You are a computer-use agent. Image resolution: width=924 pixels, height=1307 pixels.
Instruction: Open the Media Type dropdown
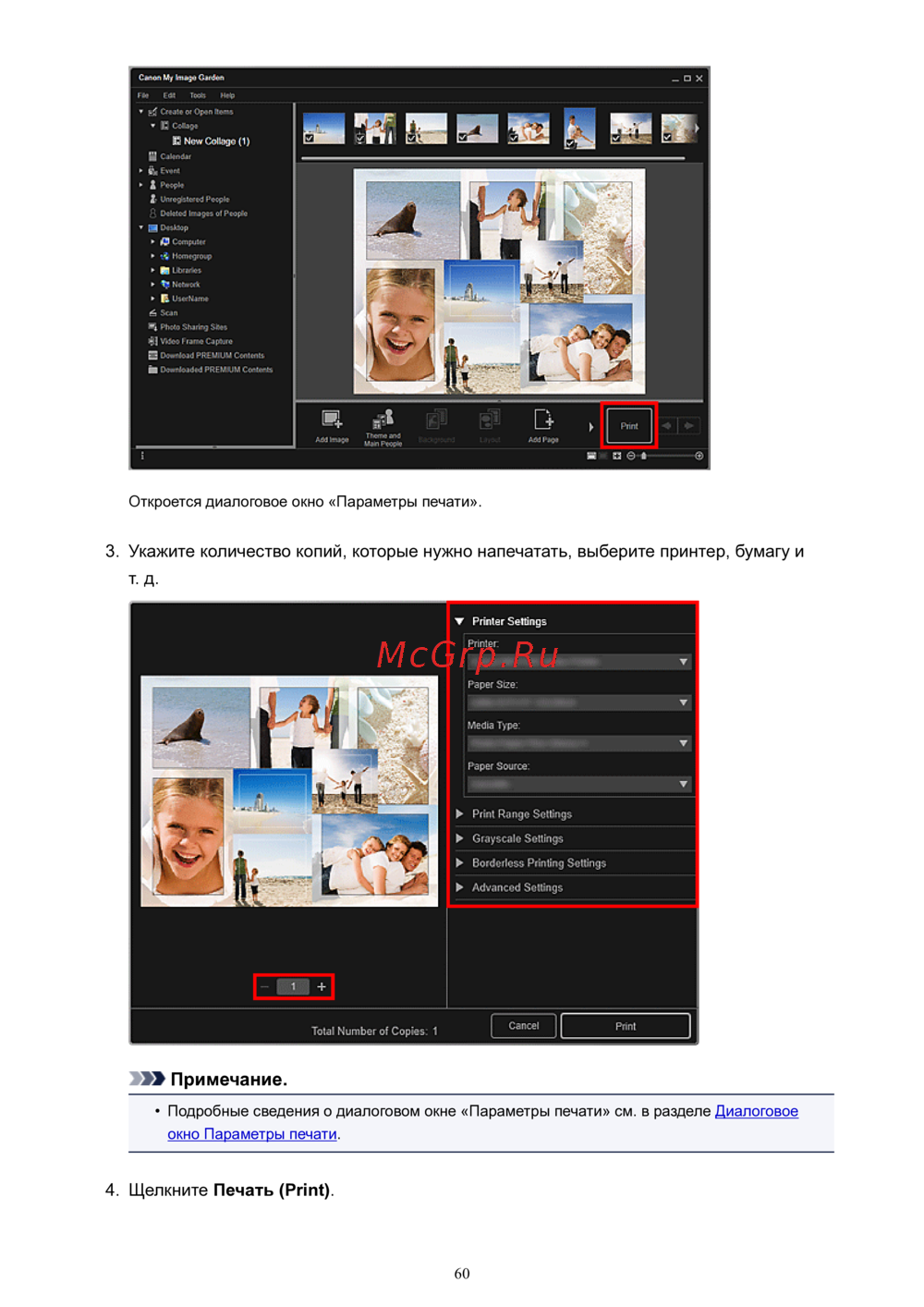click(x=578, y=743)
